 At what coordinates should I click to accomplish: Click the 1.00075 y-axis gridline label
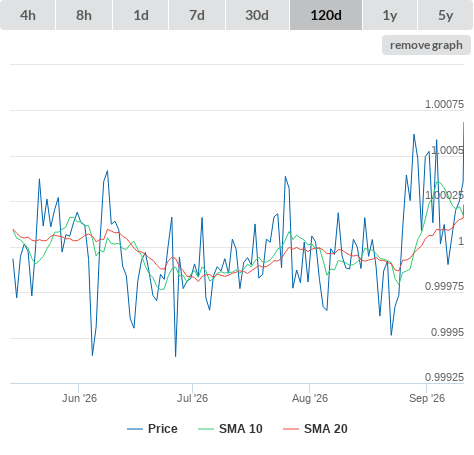[444, 104]
